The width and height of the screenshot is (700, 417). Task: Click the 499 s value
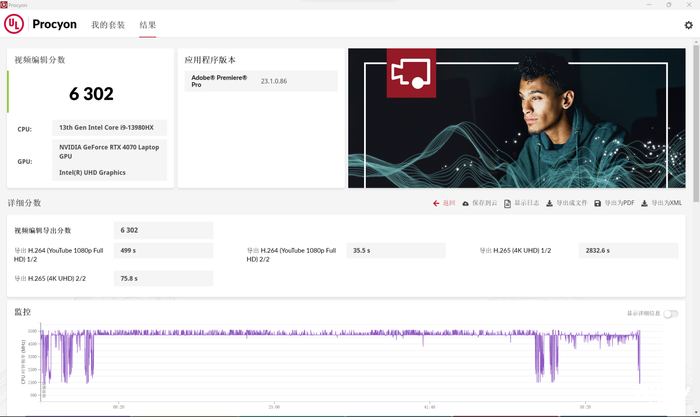[x=128, y=251]
